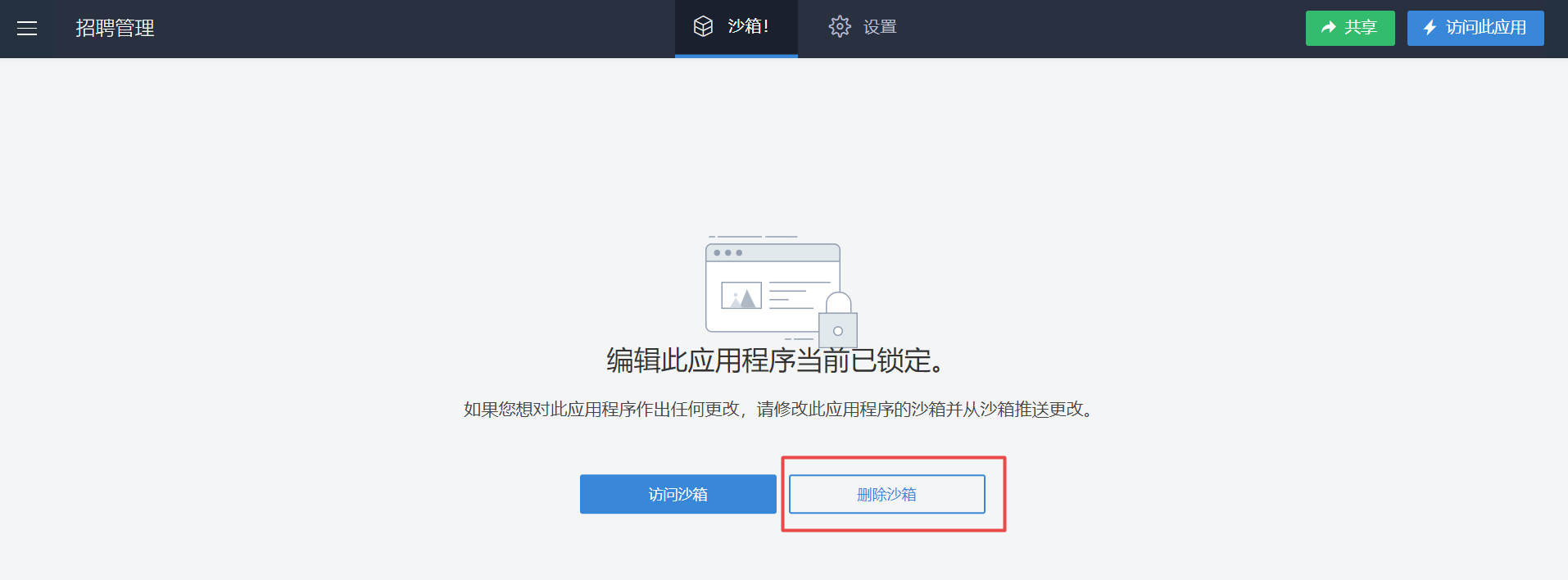The height and width of the screenshot is (580, 1568).
Task: Click the image placeholder in illustration
Action: tap(741, 295)
